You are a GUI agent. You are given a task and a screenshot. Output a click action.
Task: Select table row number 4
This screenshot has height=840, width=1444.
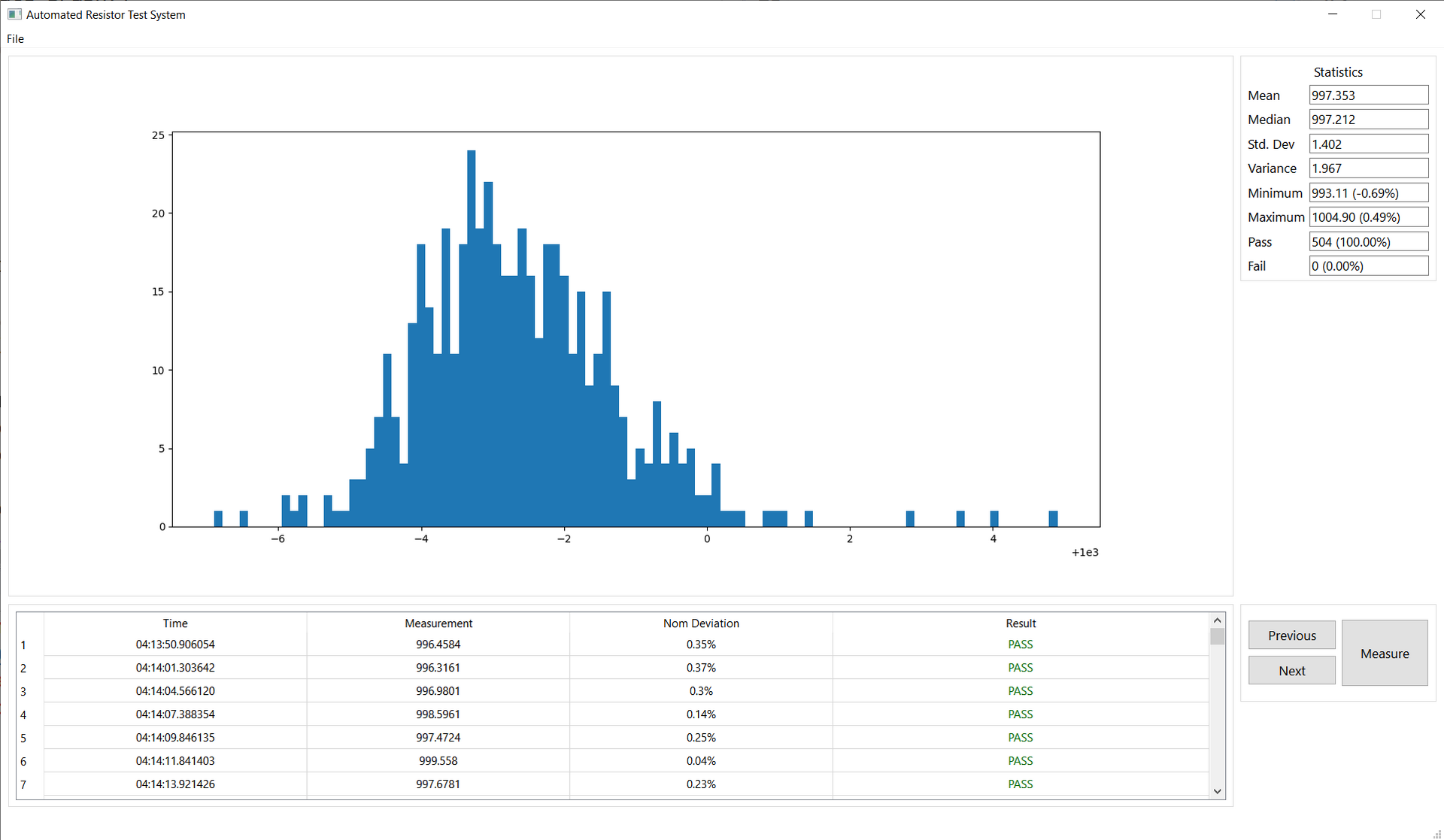(24, 715)
